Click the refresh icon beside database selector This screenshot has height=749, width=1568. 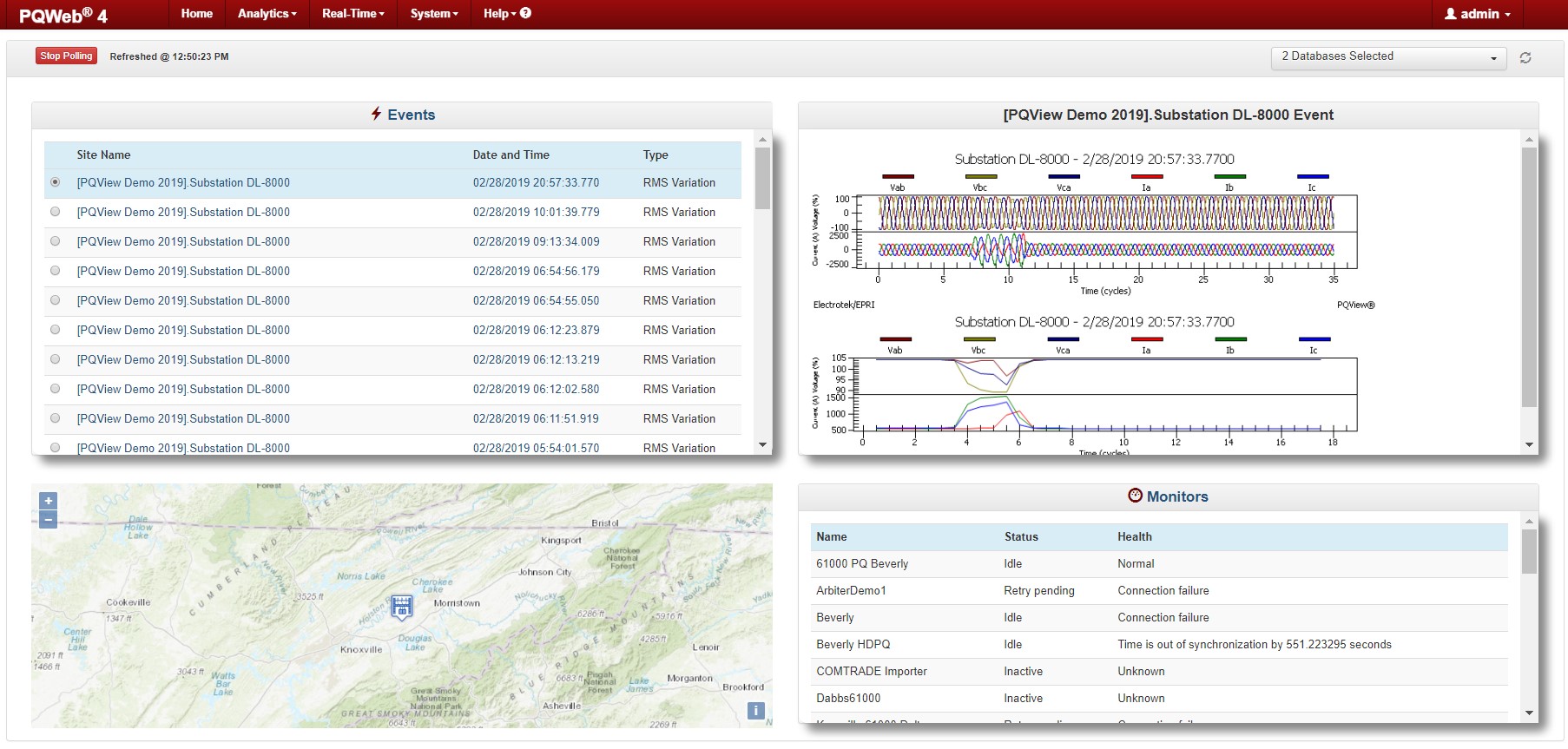[1525, 58]
